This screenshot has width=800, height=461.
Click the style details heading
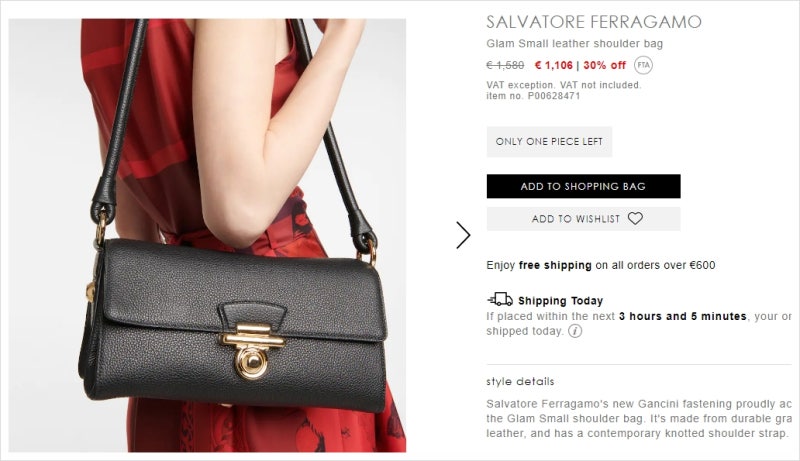click(520, 381)
